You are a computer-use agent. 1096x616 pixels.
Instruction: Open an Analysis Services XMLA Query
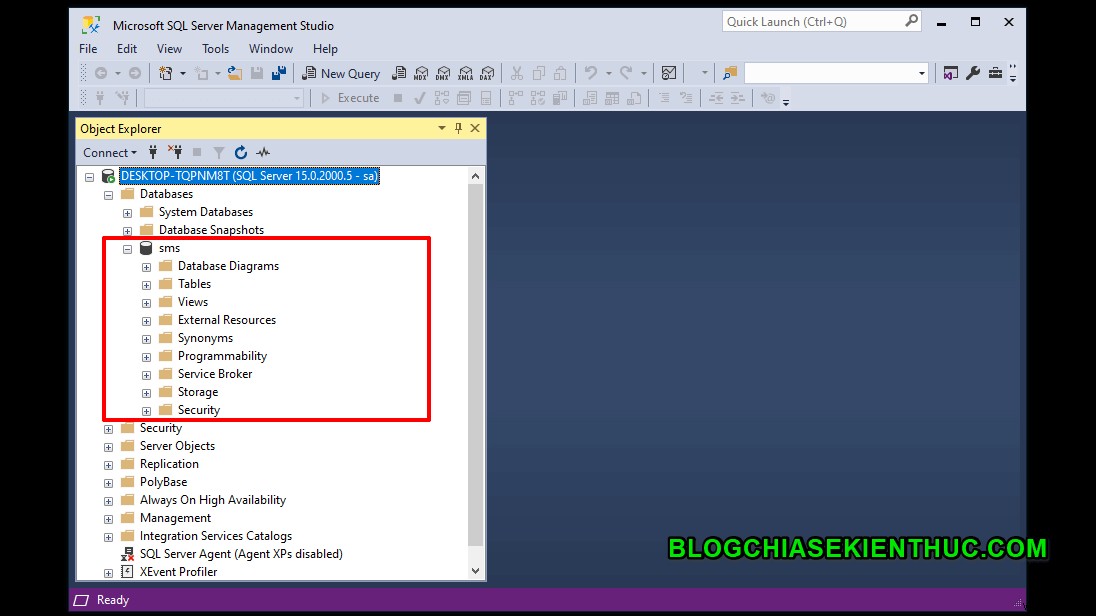click(466, 73)
